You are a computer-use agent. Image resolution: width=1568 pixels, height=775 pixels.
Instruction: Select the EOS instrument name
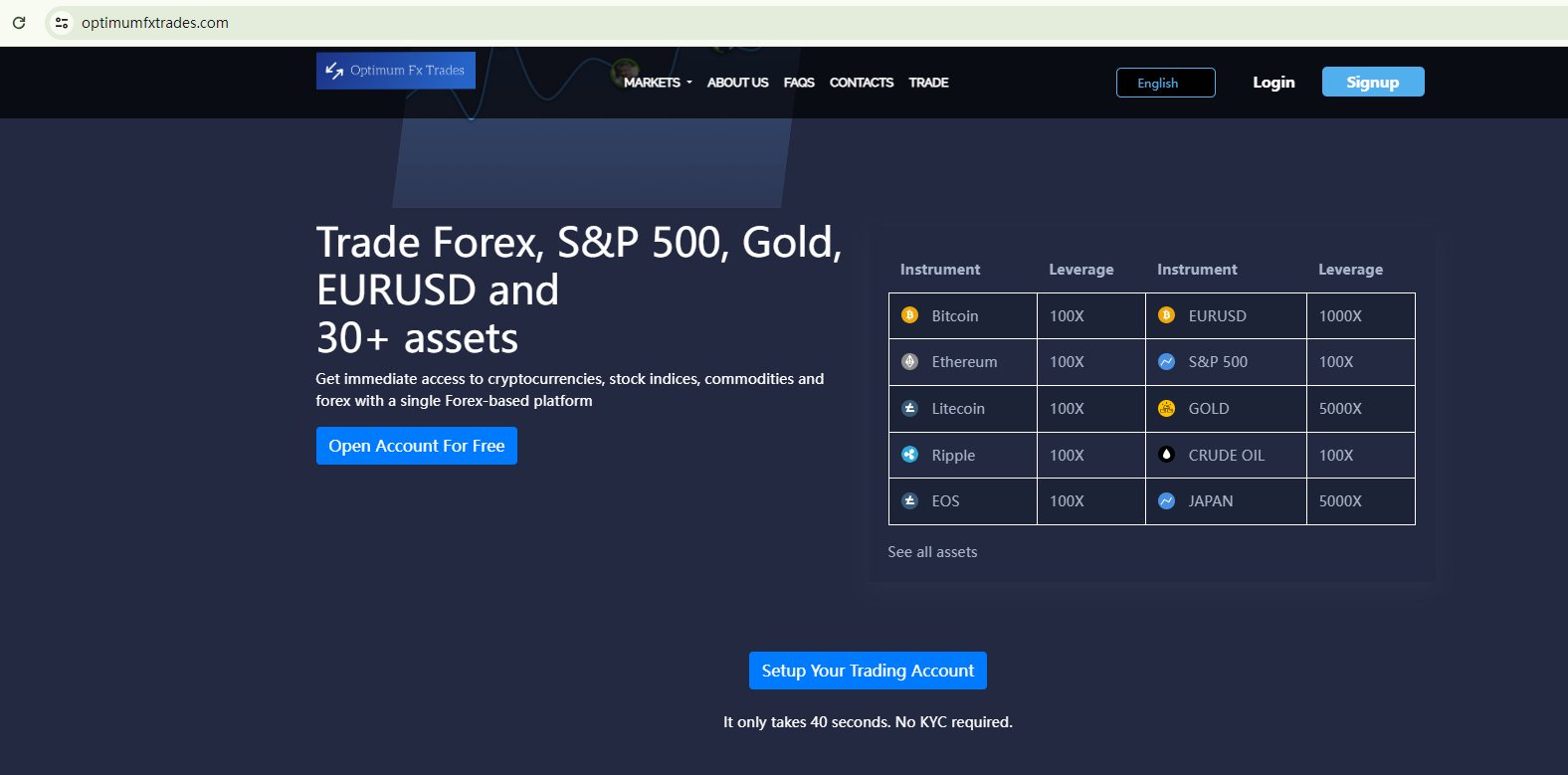click(945, 501)
